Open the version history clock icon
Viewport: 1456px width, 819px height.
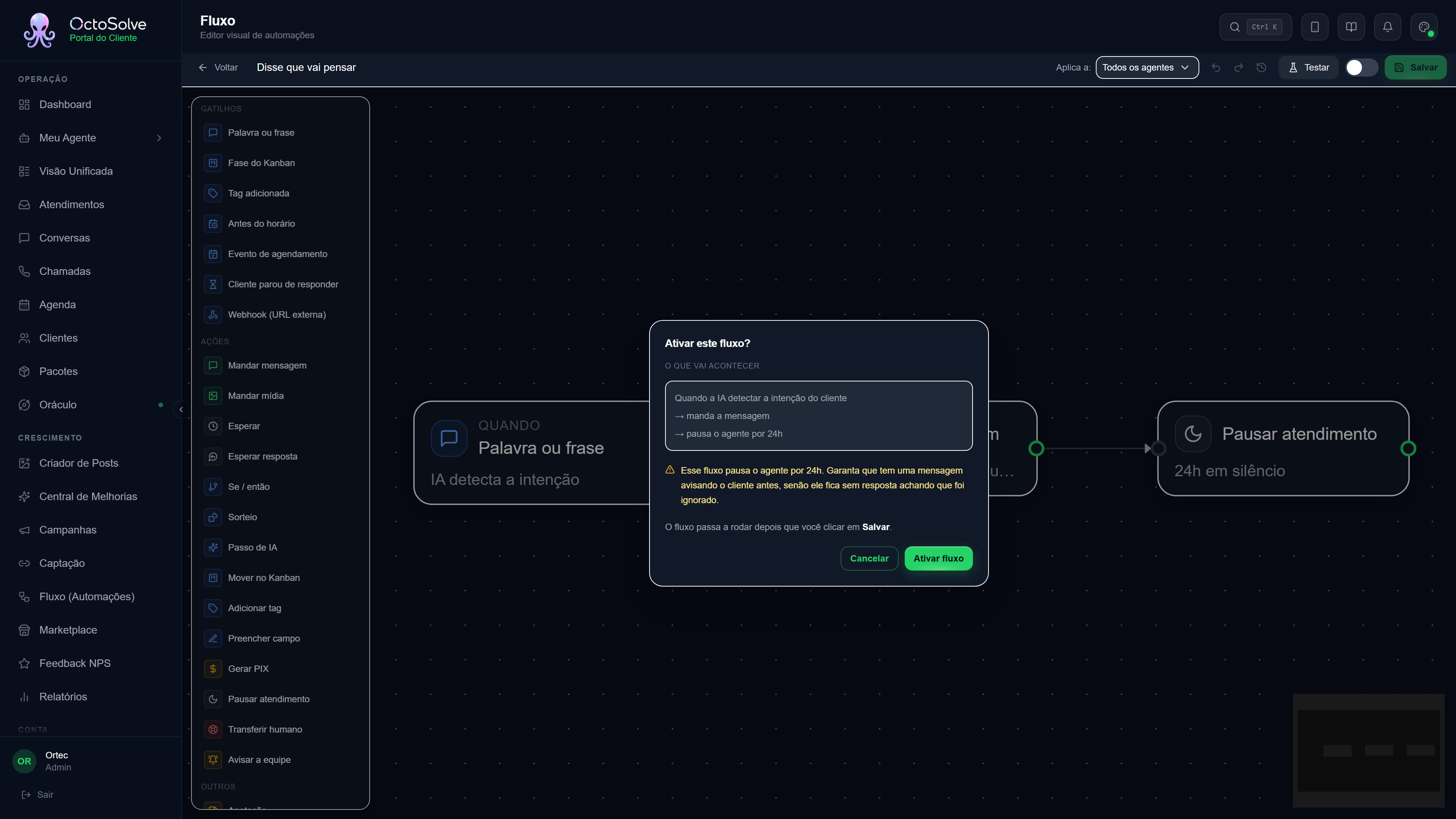tap(1261, 68)
